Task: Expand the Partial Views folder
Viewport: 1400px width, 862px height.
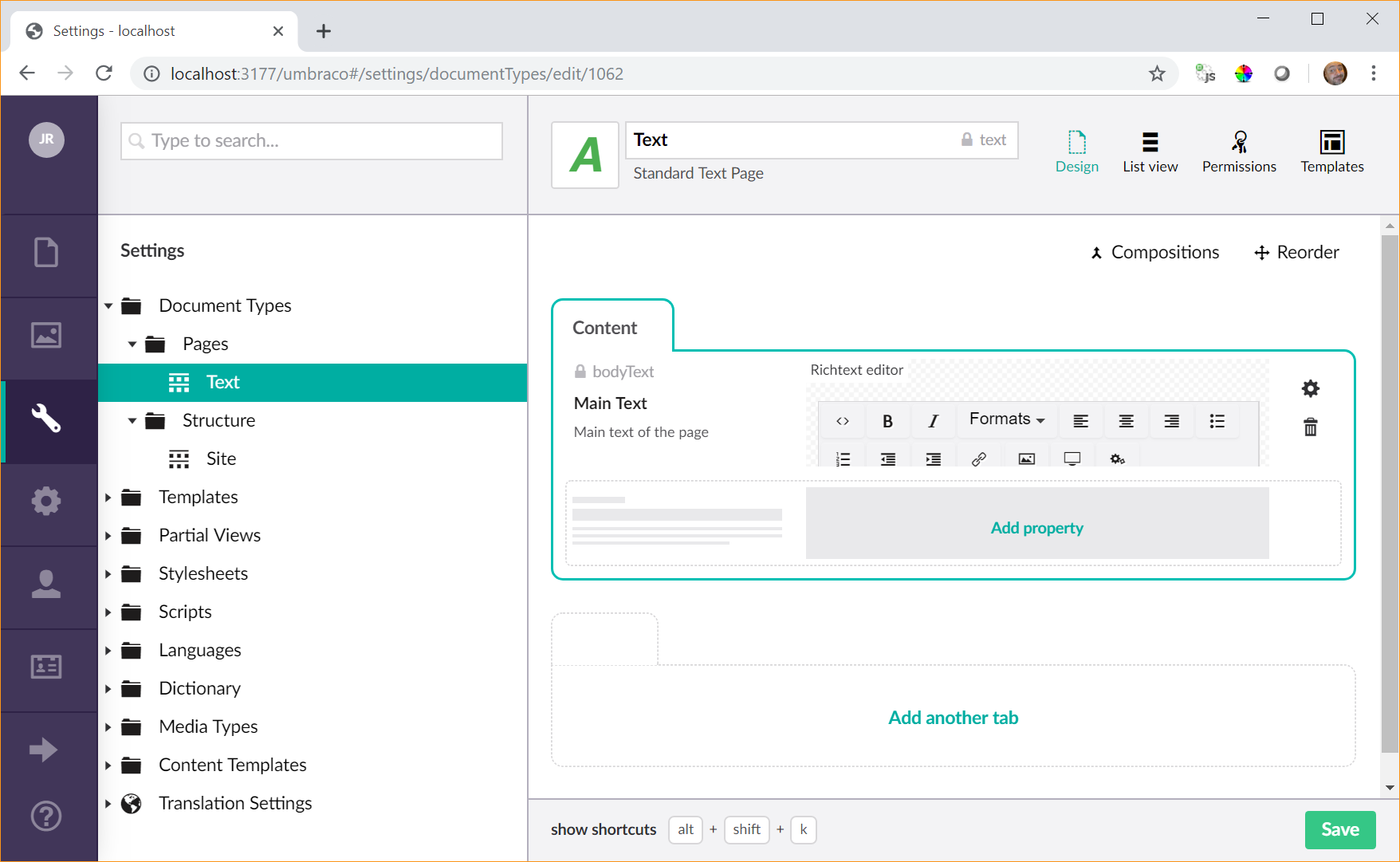Action: 108,536
